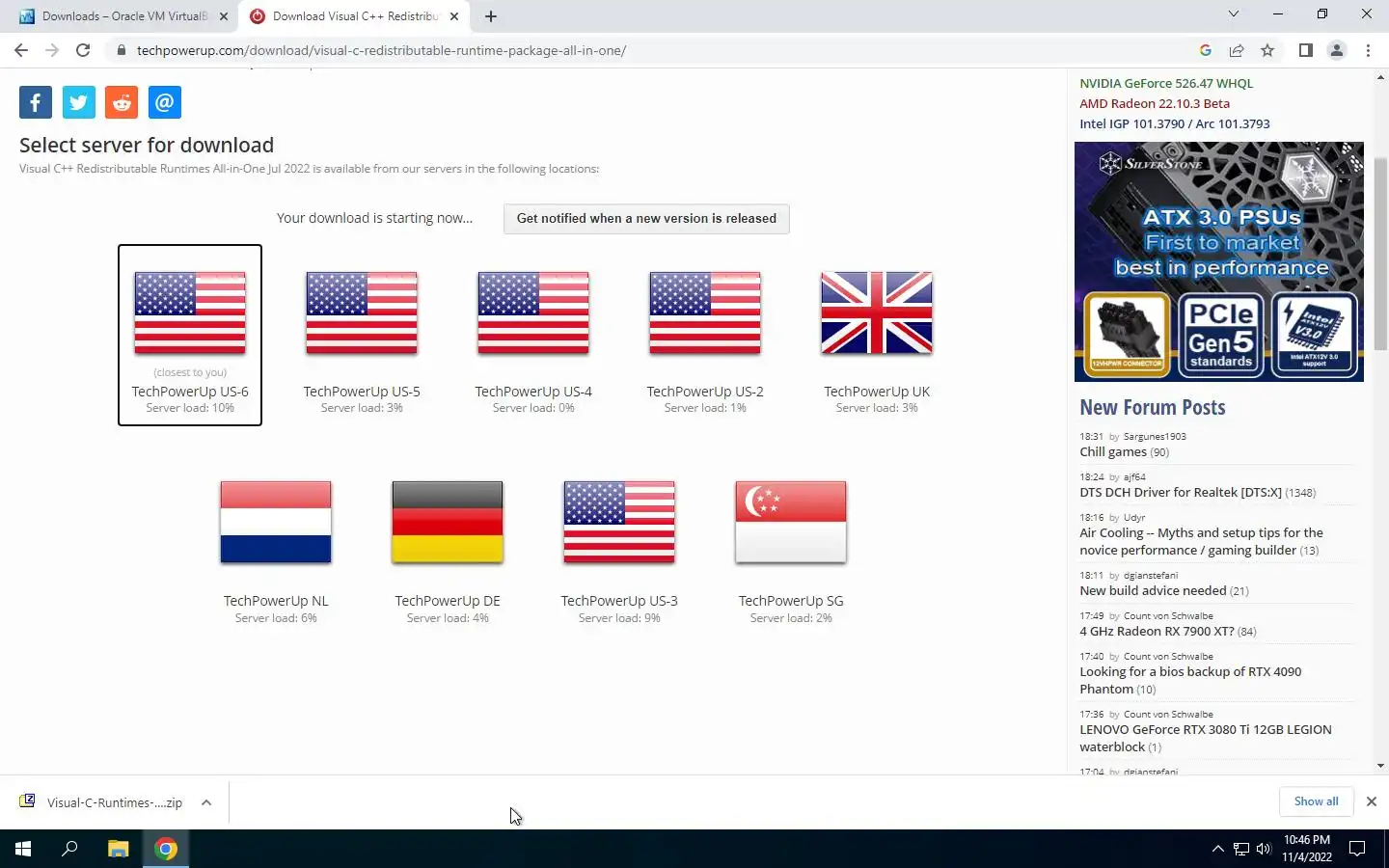Screen dimensions: 1389x868
Task: Open New build advice needed post
Action: [x=1153, y=591]
